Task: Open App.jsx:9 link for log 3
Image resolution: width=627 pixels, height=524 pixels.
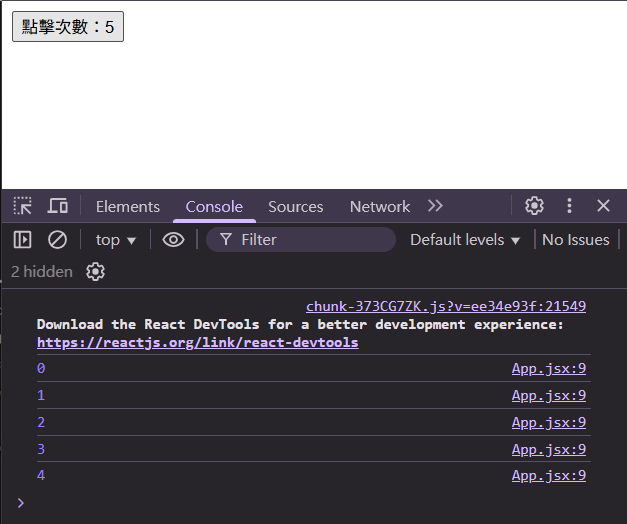Action: tap(549, 449)
